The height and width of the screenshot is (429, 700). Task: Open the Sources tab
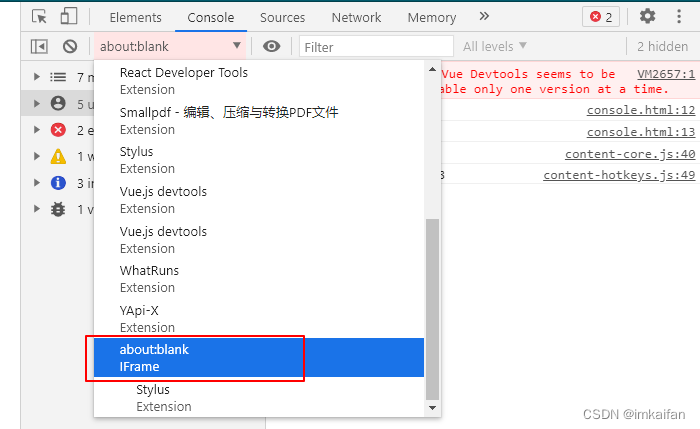point(283,17)
